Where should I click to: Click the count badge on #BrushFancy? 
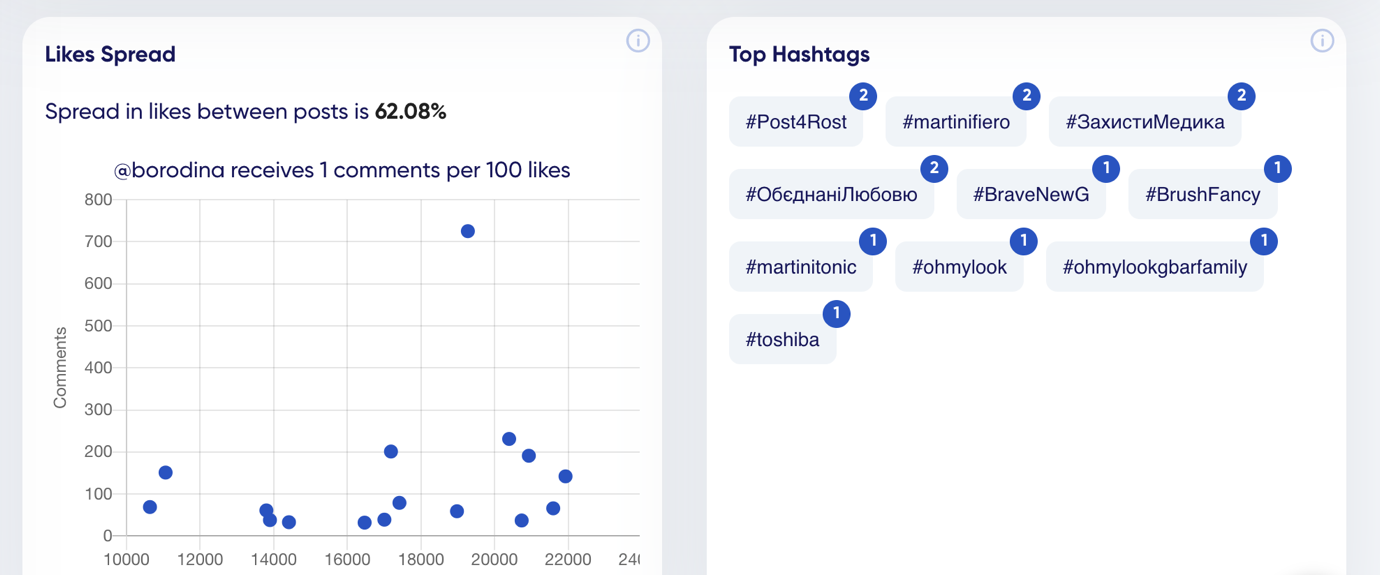1277,169
